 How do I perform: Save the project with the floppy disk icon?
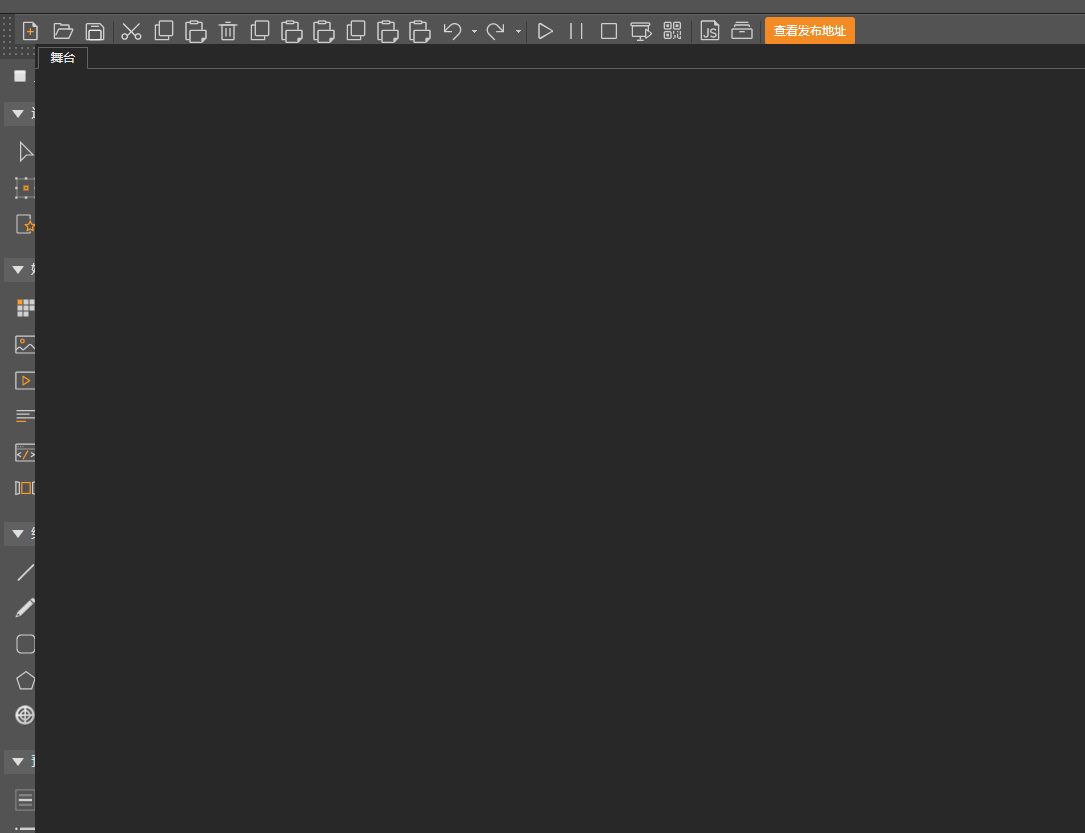95,31
